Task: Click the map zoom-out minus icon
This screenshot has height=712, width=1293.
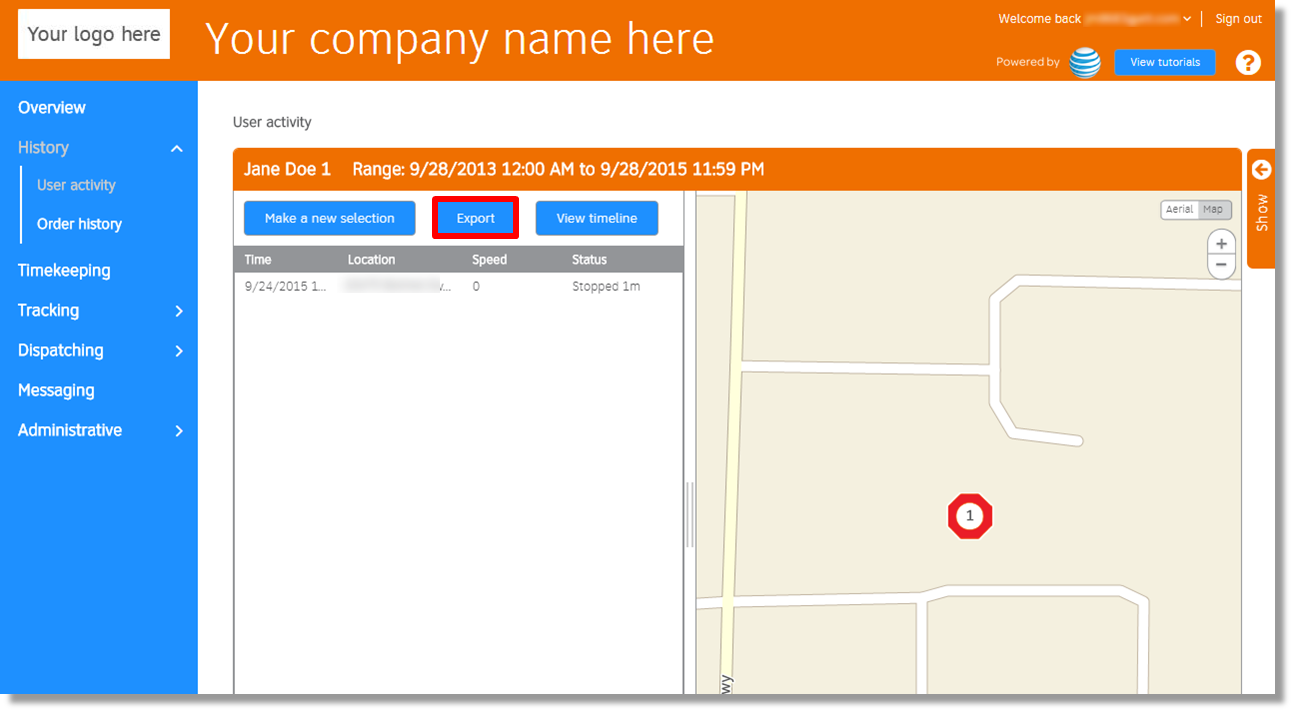Action: (x=1221, y=264)
